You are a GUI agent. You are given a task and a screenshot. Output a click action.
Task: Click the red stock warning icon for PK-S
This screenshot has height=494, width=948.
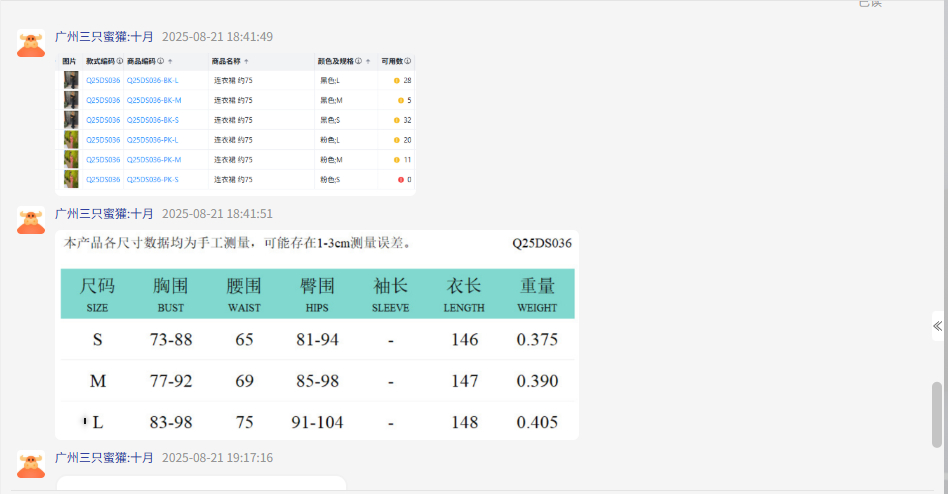(x=401, y=180)
